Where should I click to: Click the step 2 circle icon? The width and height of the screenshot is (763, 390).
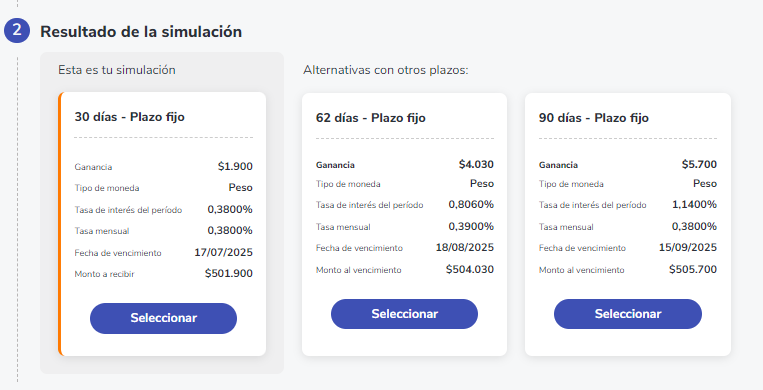pyautogui.click(x=17, y=30)
